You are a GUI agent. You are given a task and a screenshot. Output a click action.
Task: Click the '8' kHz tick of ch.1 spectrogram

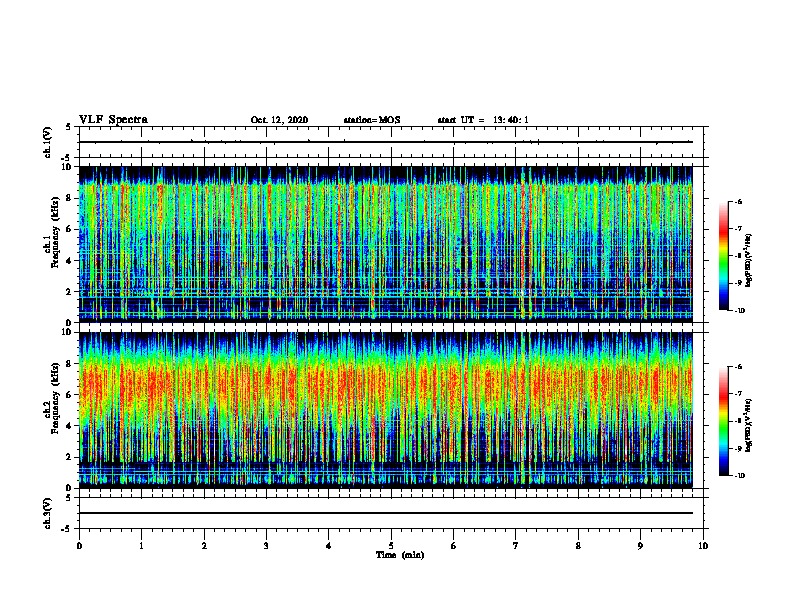(69, 198)
